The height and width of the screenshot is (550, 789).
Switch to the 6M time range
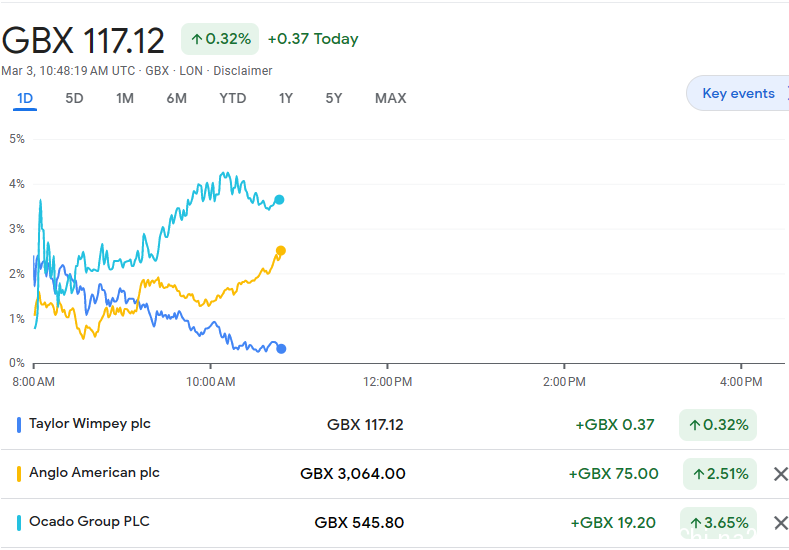pos(177,98)
